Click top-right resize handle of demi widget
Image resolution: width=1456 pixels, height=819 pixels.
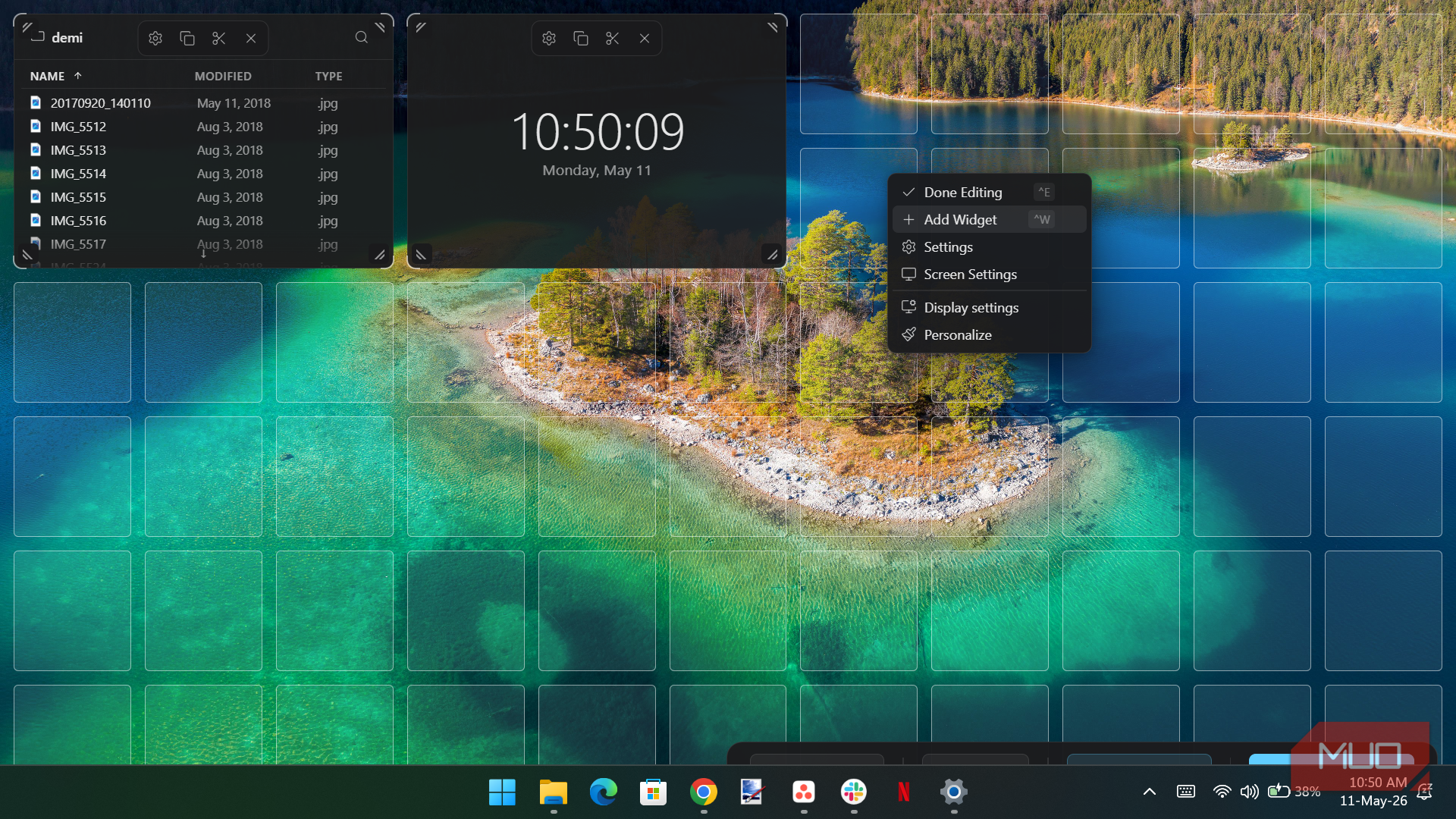point(380,27)
